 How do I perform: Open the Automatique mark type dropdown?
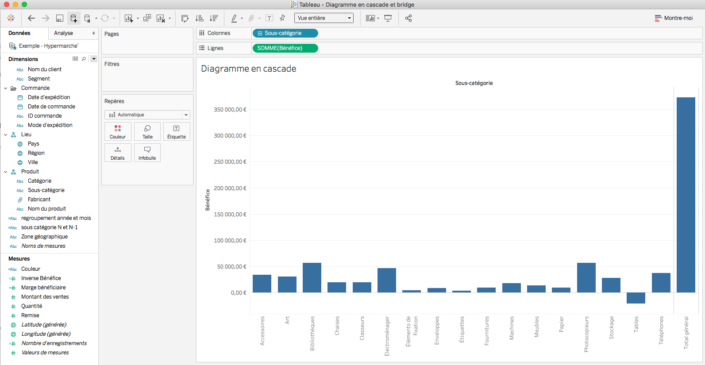point(147,115)
